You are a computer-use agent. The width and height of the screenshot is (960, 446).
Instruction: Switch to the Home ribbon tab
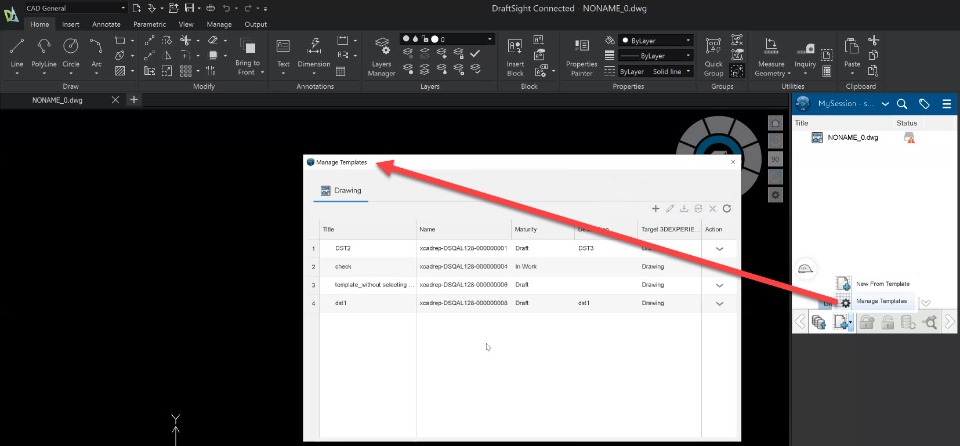[40, 25]
